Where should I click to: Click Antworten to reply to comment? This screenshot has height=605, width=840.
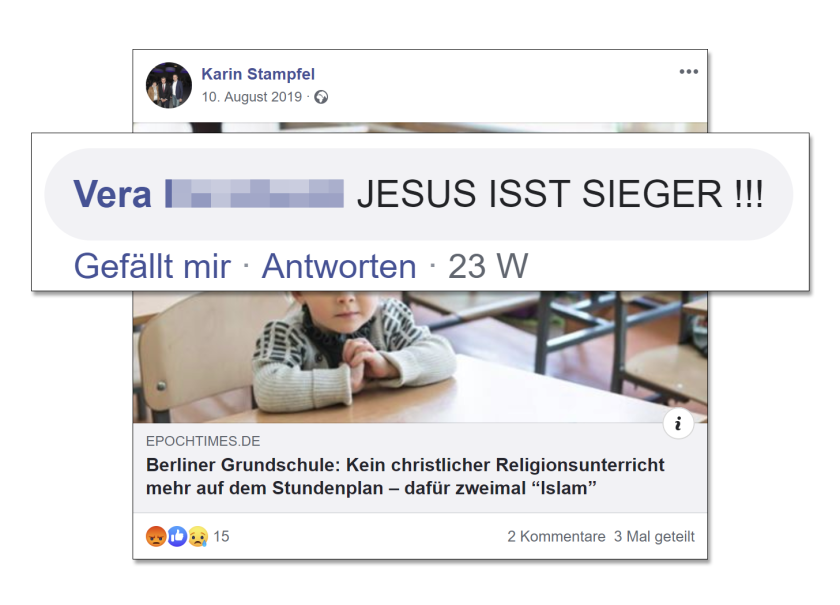tap(339, 266)
